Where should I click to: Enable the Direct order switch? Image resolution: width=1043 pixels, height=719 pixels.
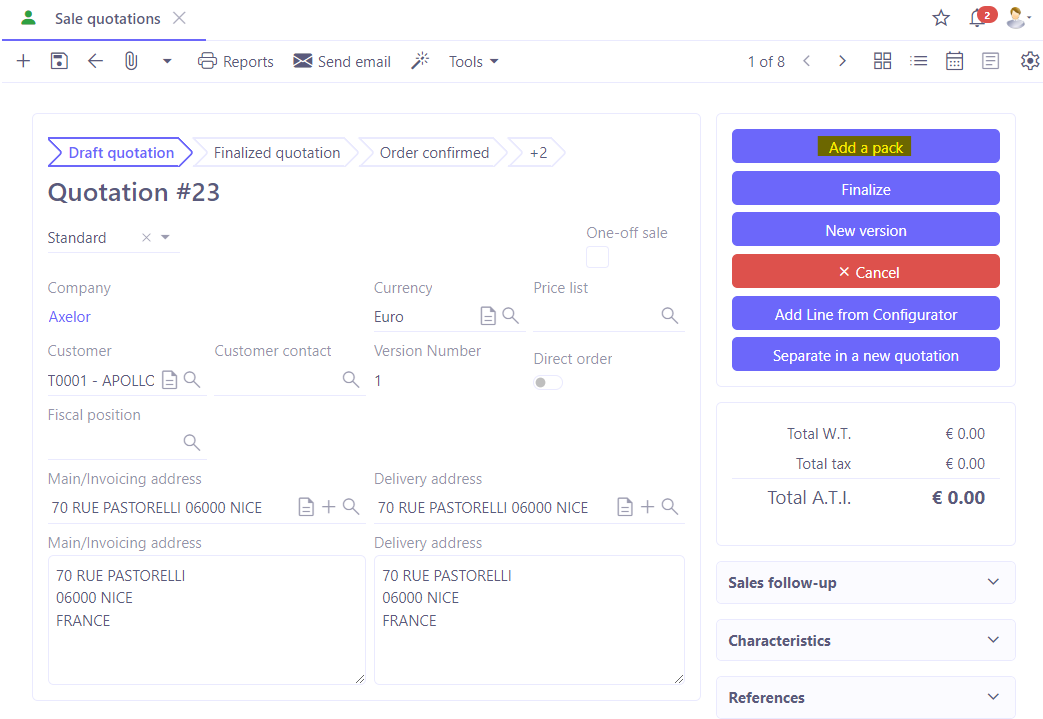[x=547, y=382]
